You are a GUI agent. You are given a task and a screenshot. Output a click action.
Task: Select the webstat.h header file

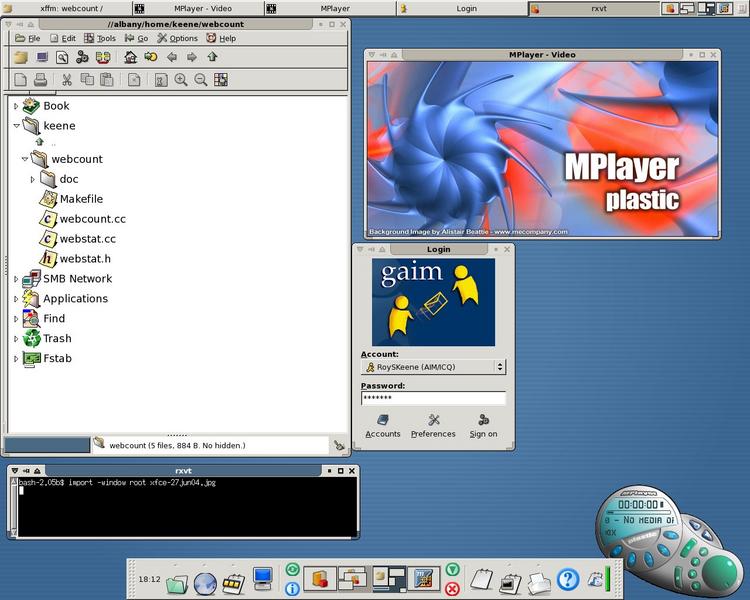[75, 259]
